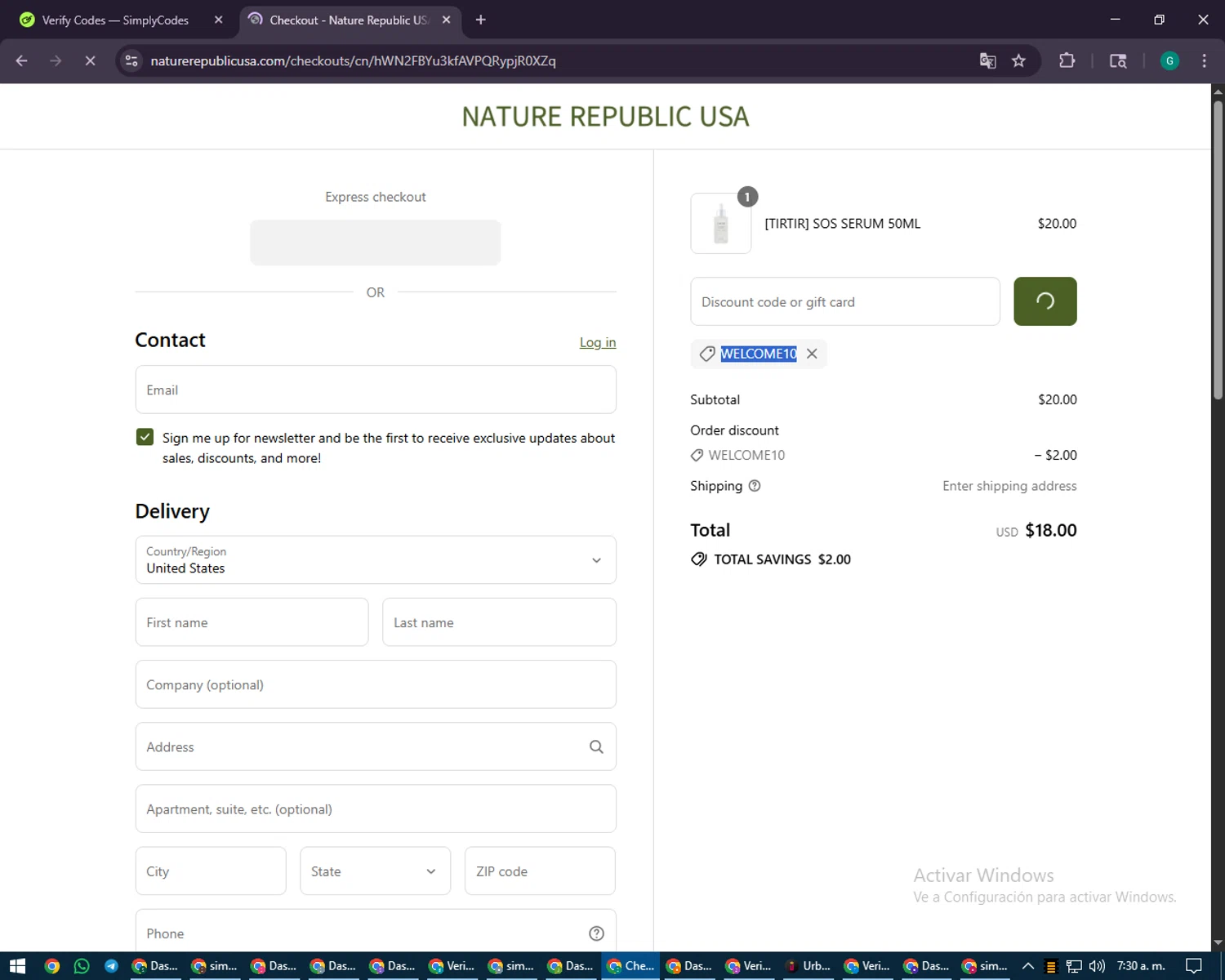
Task: Open site information icon in address bar
Action: [131, 60]
